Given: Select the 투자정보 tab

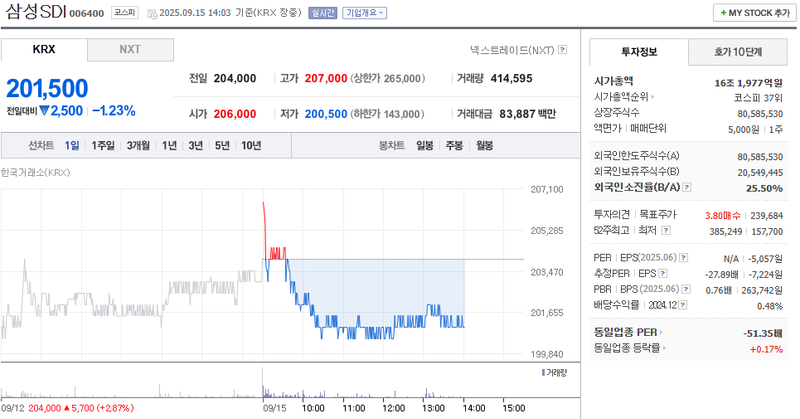Looking at the screenshot, I should (639, 52).
